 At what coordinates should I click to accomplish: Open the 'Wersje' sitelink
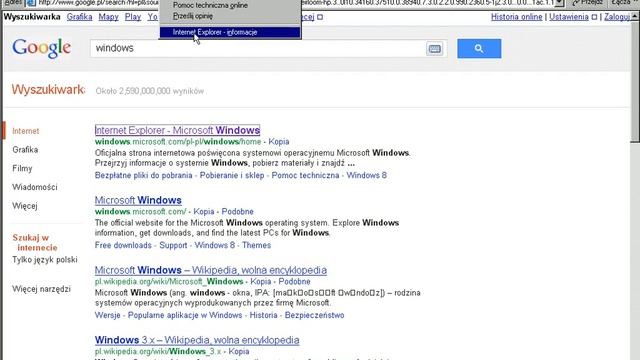point(107,315)
